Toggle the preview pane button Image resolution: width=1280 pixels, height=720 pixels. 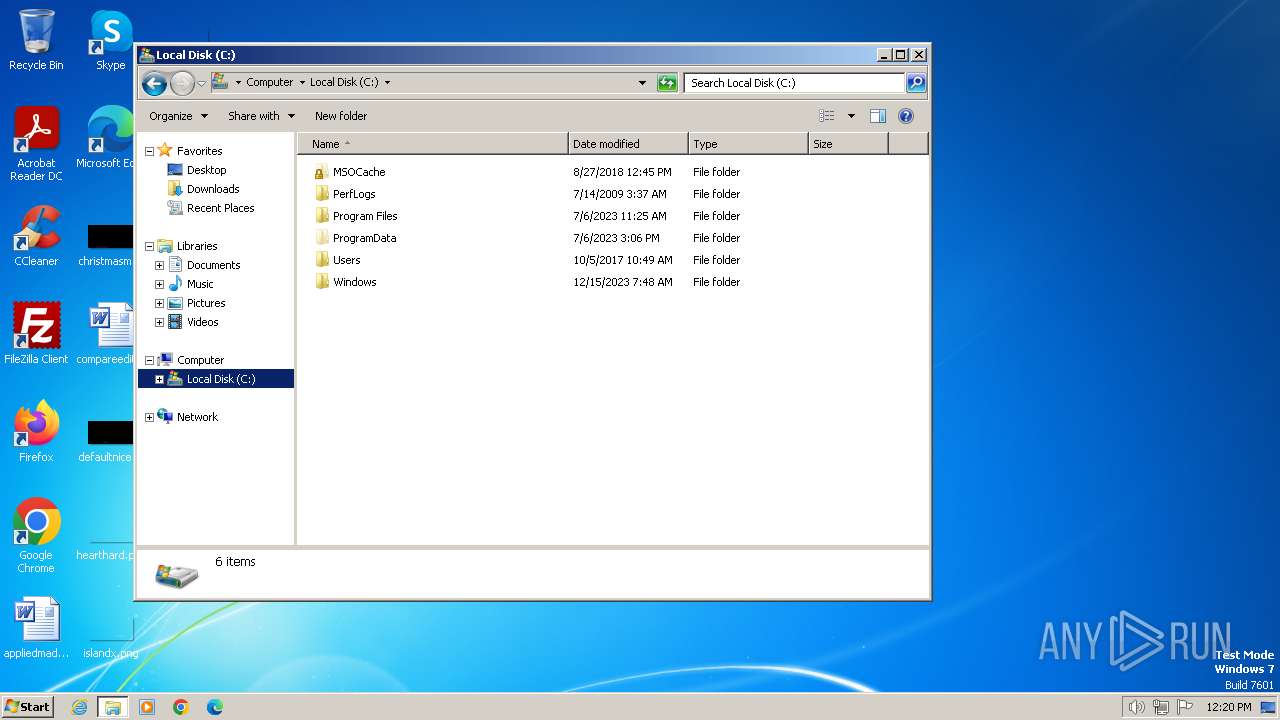pyautogui.click(x=878, y=116)
